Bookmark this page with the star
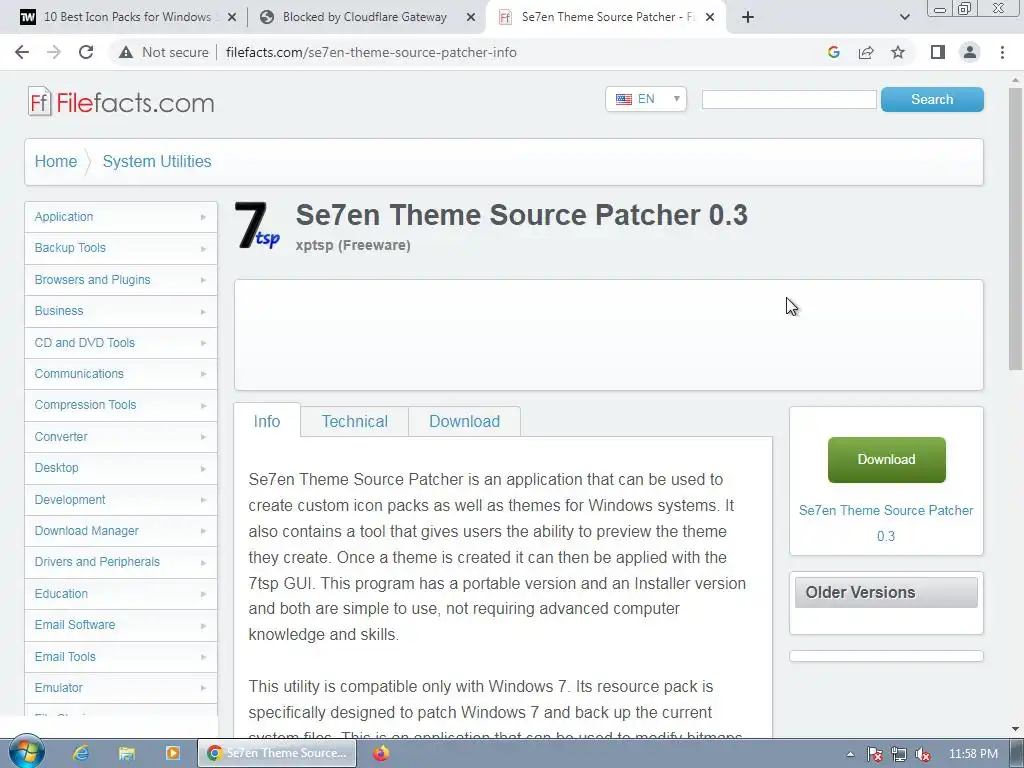 898,52
